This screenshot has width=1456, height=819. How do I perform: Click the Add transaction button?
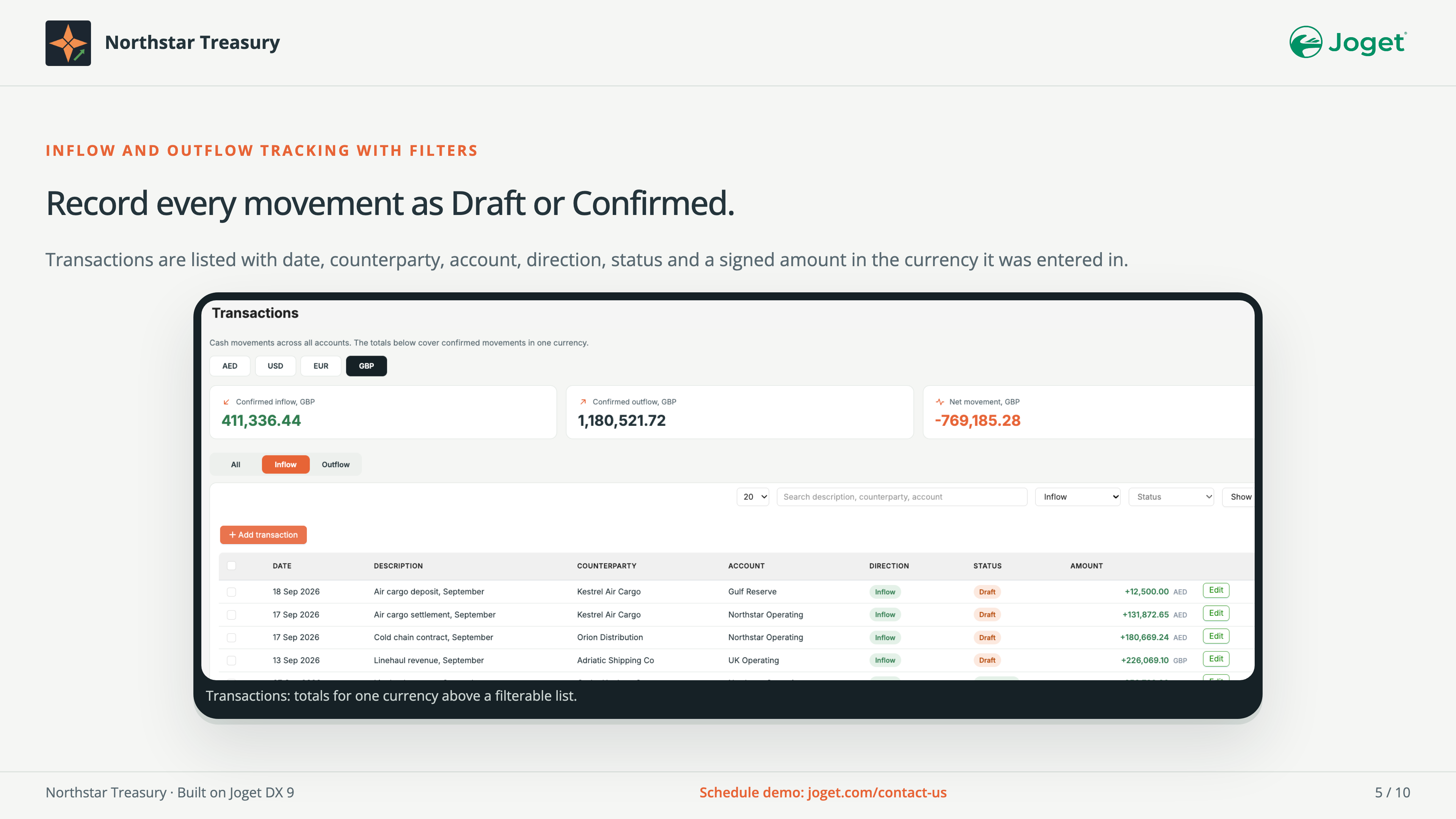[264, 535]
